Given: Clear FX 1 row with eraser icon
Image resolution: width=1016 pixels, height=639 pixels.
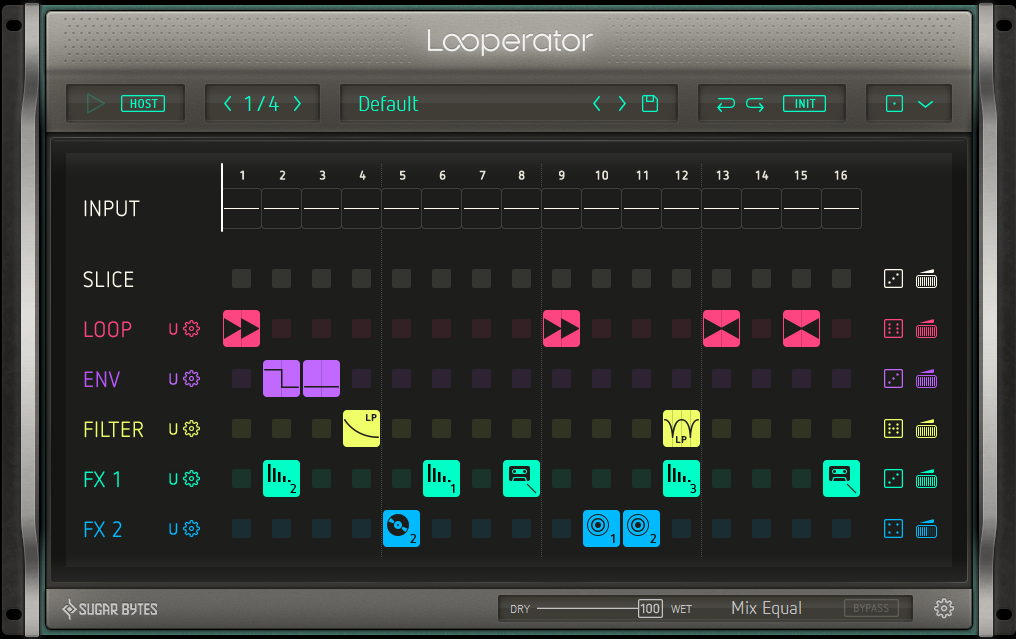Looking at the screenshot, I should pyautogui.click(x=927, y=479).
